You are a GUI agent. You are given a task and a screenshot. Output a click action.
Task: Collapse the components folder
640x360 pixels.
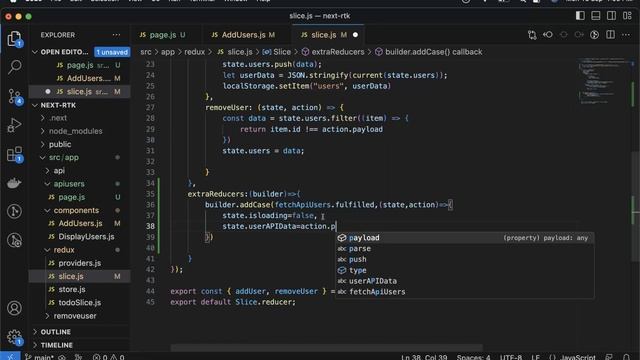coord(76,210)
